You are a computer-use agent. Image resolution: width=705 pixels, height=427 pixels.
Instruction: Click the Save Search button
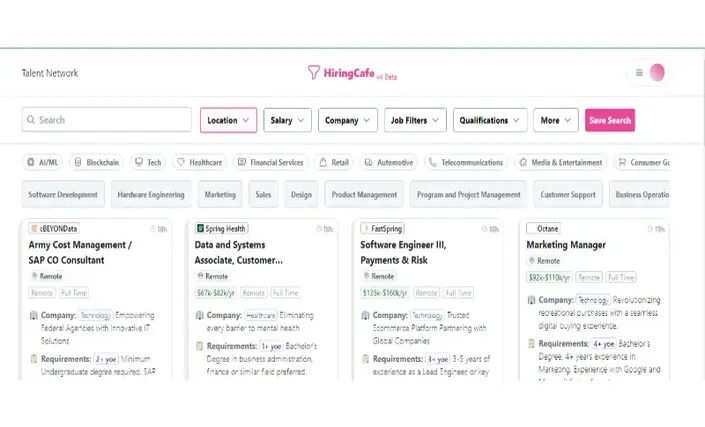(x=610, y=120)
